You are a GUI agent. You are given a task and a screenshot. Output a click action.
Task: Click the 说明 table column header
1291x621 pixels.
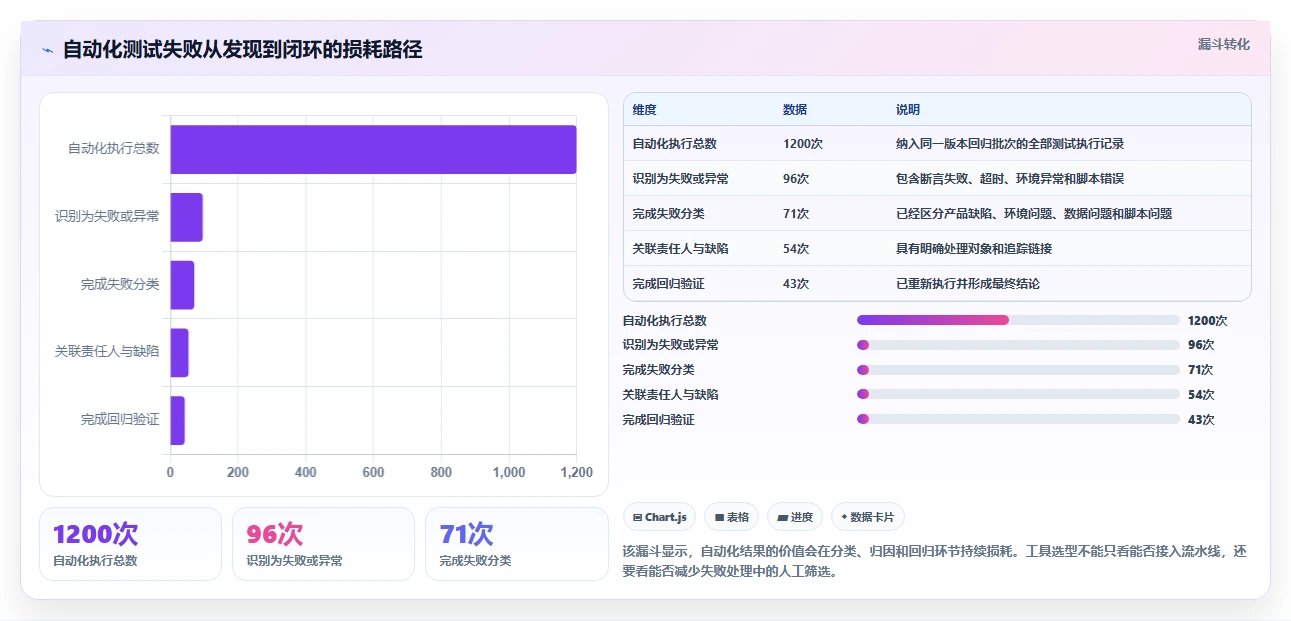[x=908, y=110]
